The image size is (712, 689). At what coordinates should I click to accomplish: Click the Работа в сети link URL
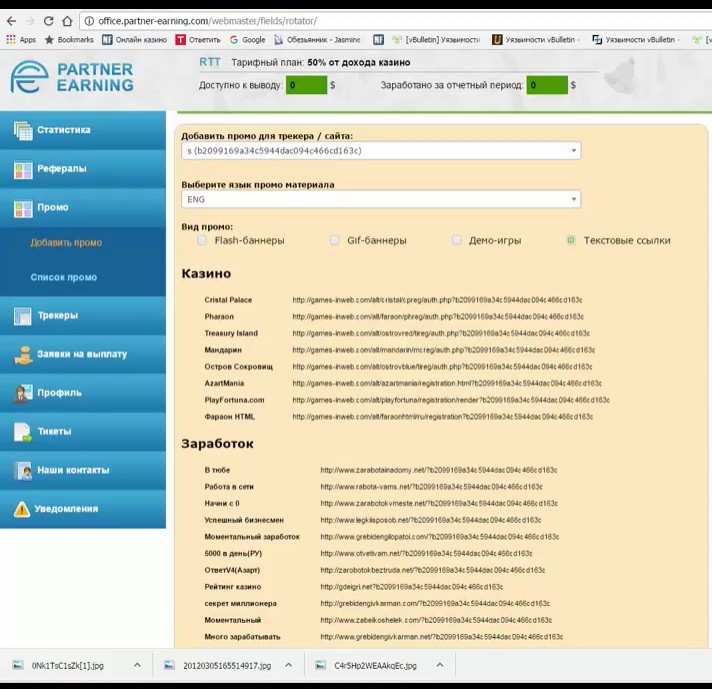pyautogui.click(x=431, y=487)
